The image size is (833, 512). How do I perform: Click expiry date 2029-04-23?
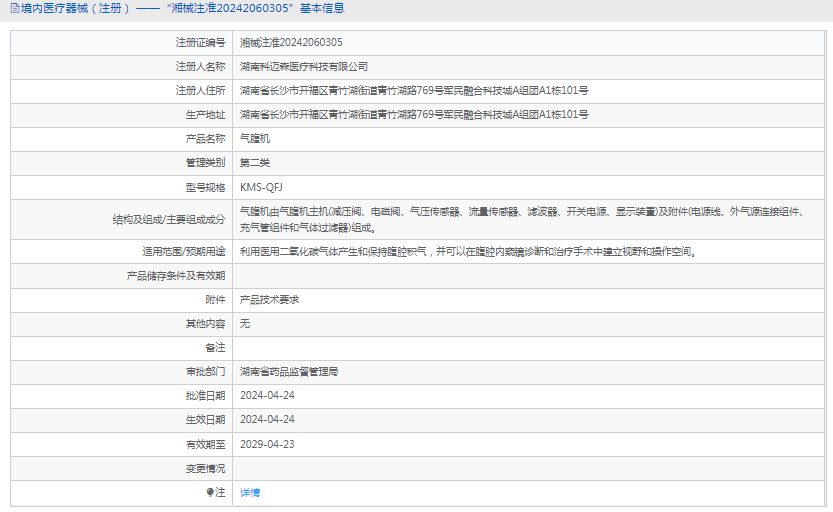click(x=267, y=444)
